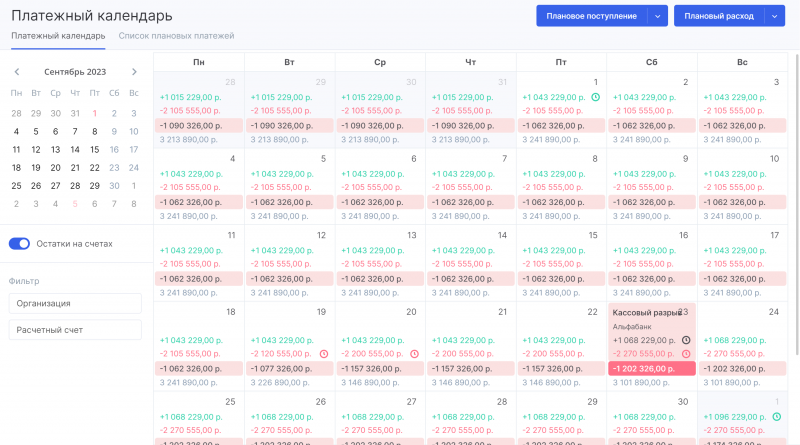
Task: Click red clock icon on September 20
Action: tap(414, 354)
